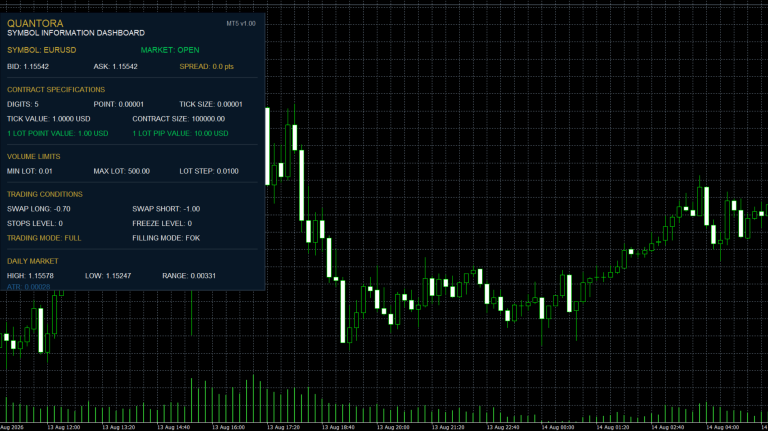Click the STOPS LEVEL: 0 entry
The height and width of the screenshot is (431, 768).
coord(35,223)
